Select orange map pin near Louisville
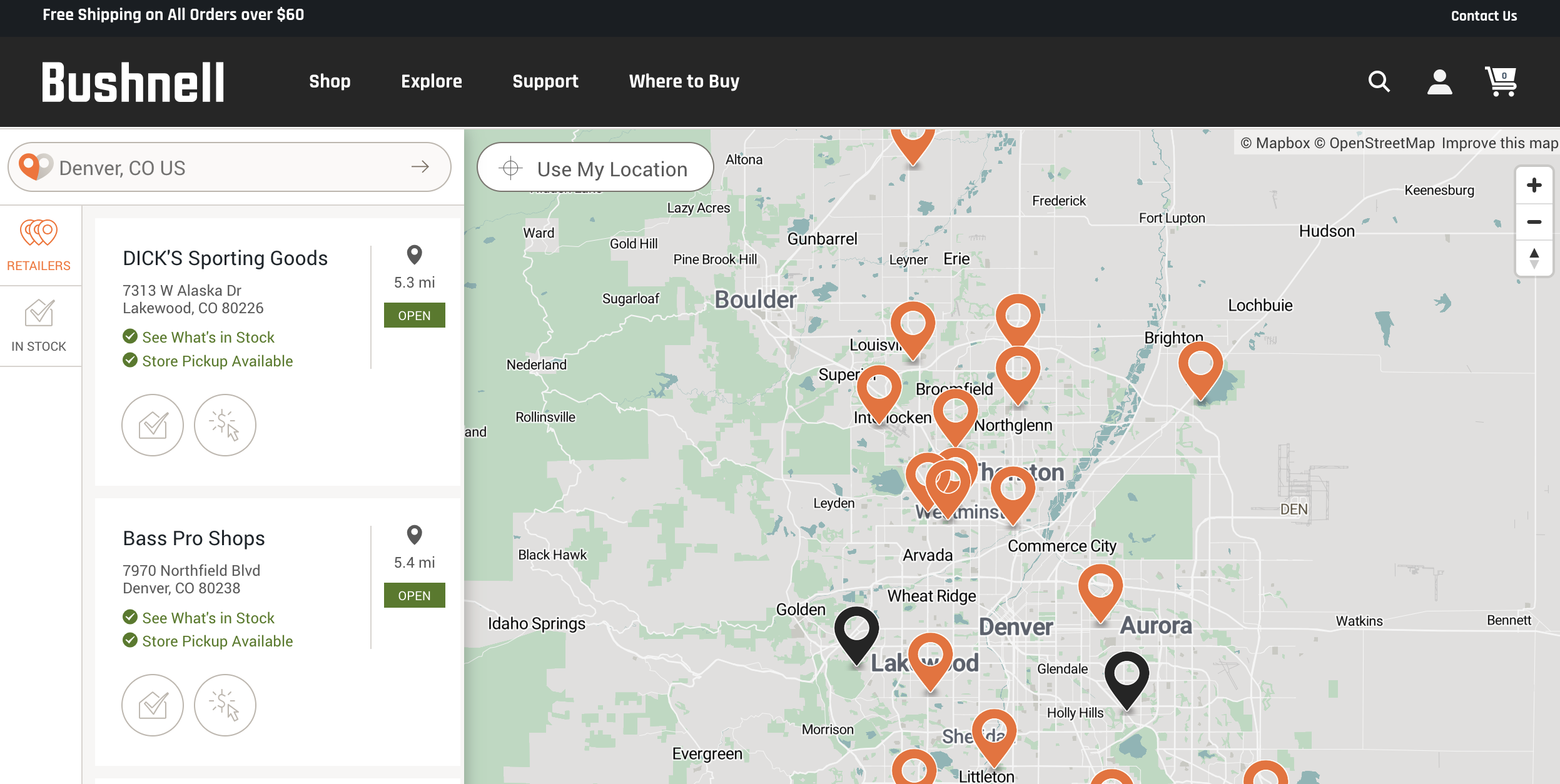Screen dimensions: 1560x784 point(913,331)
